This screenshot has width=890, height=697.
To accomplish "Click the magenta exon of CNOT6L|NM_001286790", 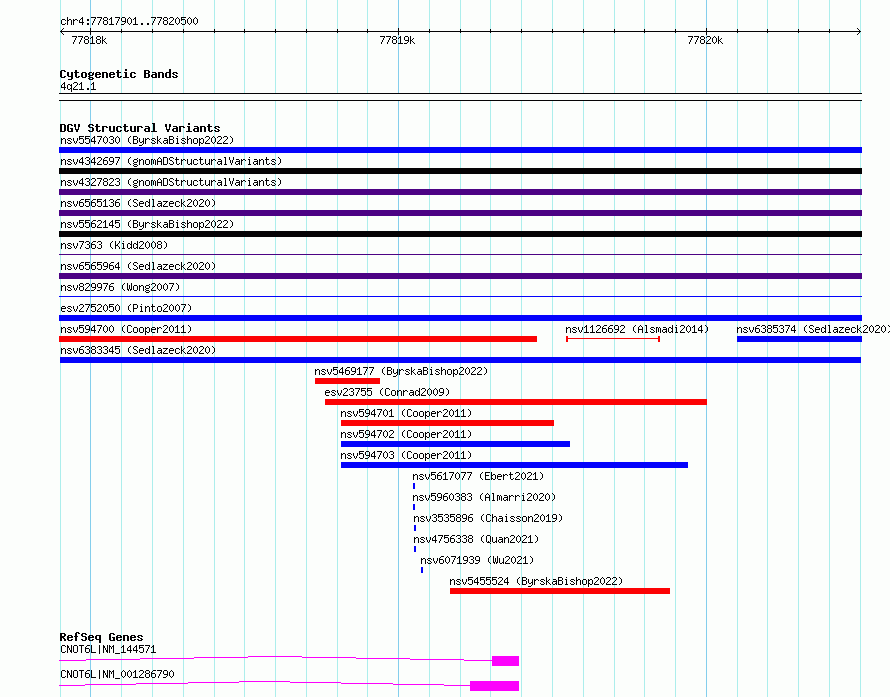I will (x=494, y=686).
